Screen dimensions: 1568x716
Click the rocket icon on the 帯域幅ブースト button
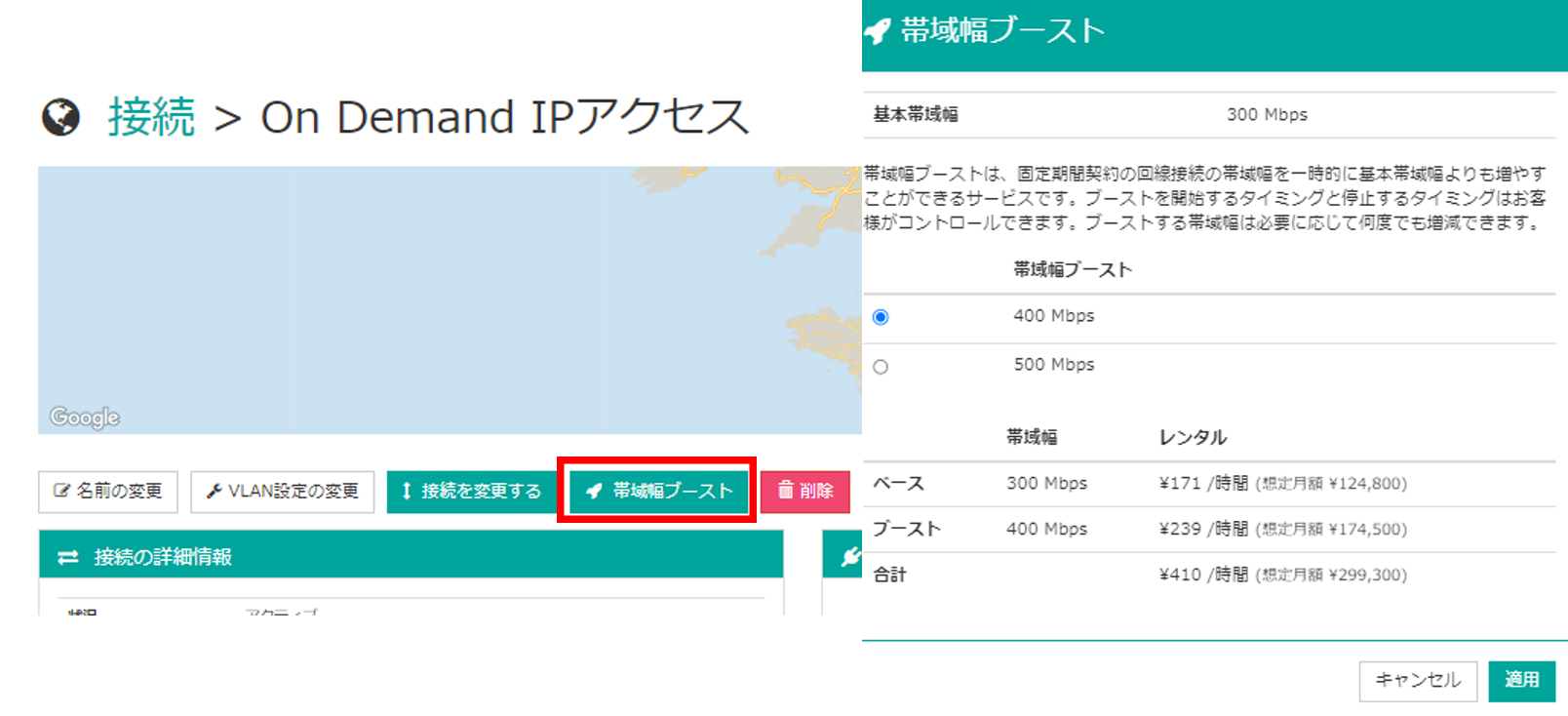click(x=594, y=491)
